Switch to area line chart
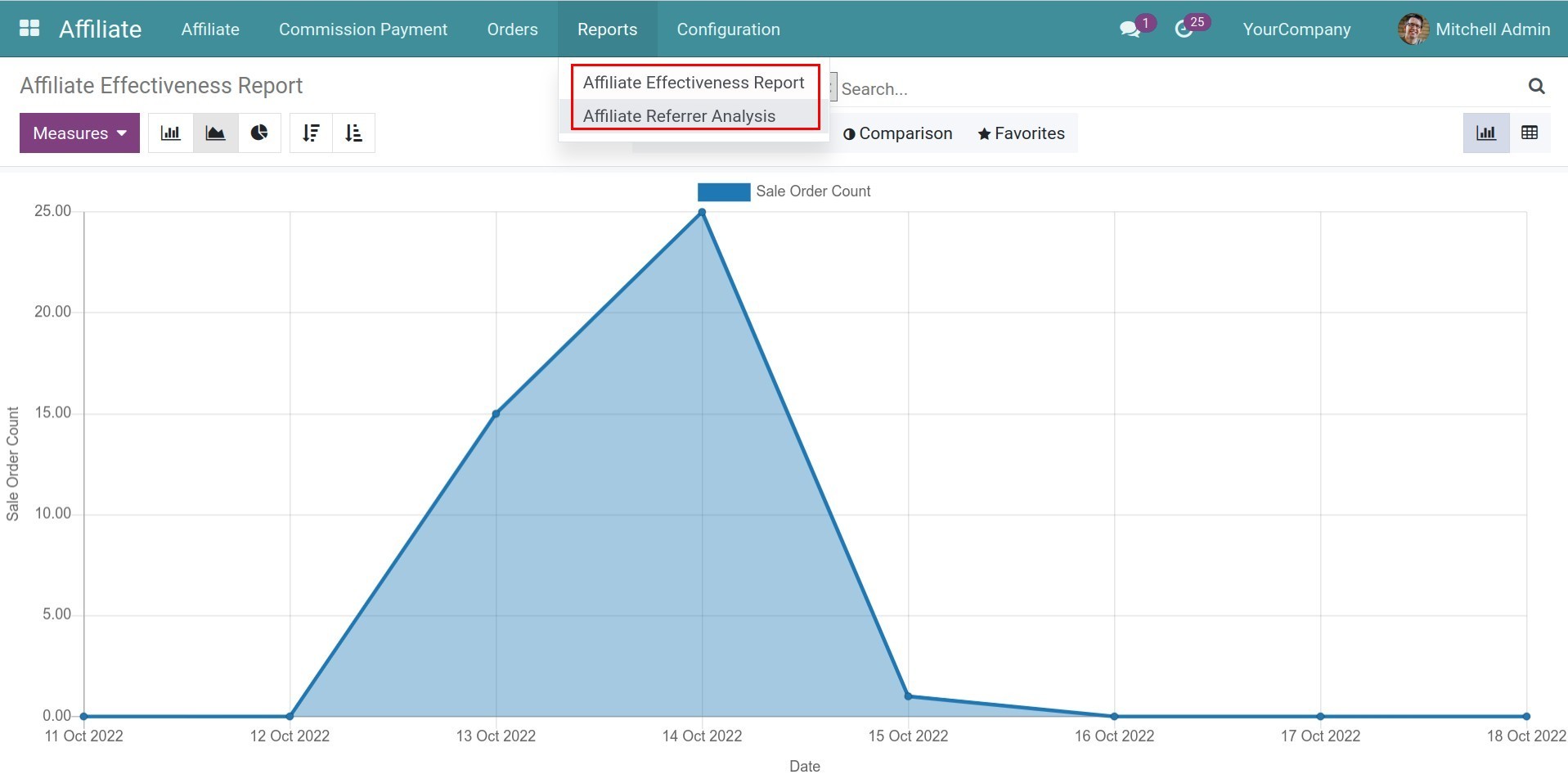 pos(215,133)
